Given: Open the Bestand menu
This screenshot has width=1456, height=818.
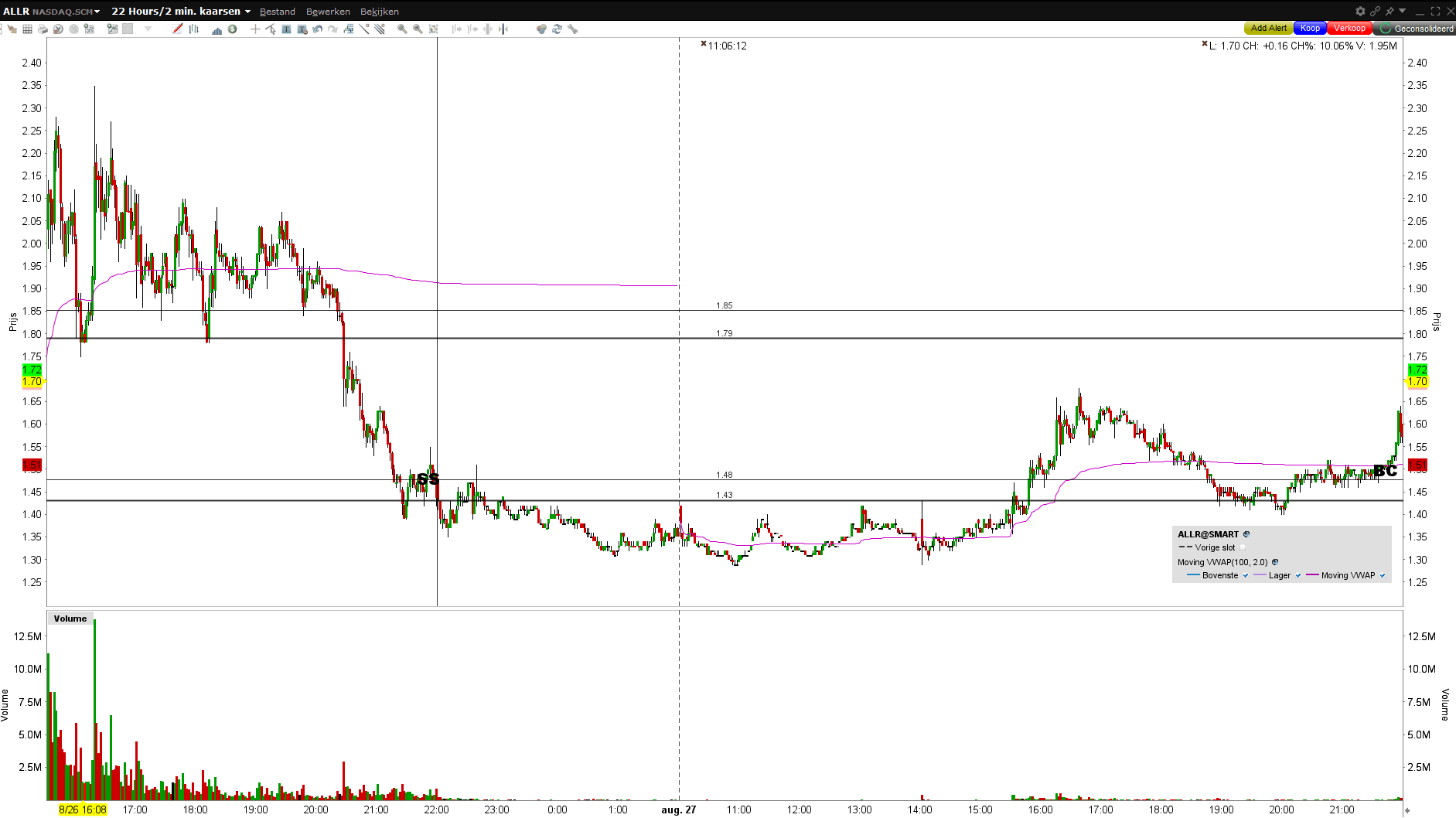Looking at the screenshot, I should 278,12.
